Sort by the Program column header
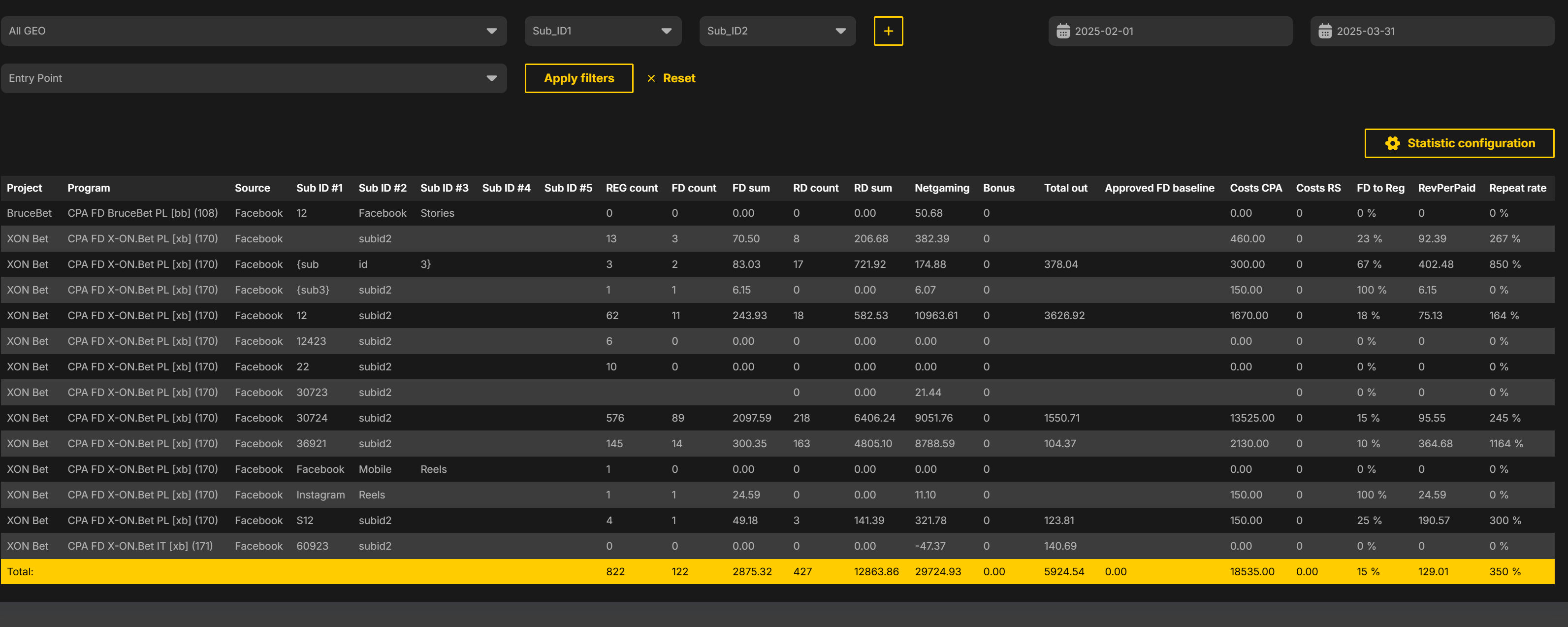 [89, 188]
